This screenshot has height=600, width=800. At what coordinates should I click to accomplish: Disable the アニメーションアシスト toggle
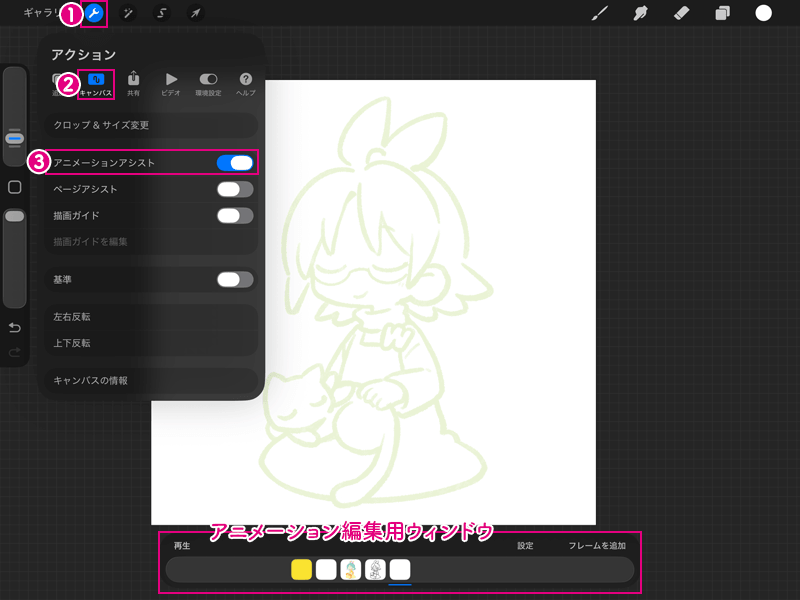click(x=235, y=163)
